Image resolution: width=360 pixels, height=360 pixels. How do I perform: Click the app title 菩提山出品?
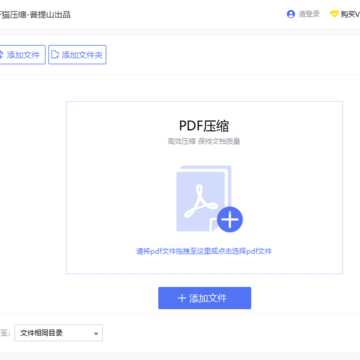coord(50,15)
